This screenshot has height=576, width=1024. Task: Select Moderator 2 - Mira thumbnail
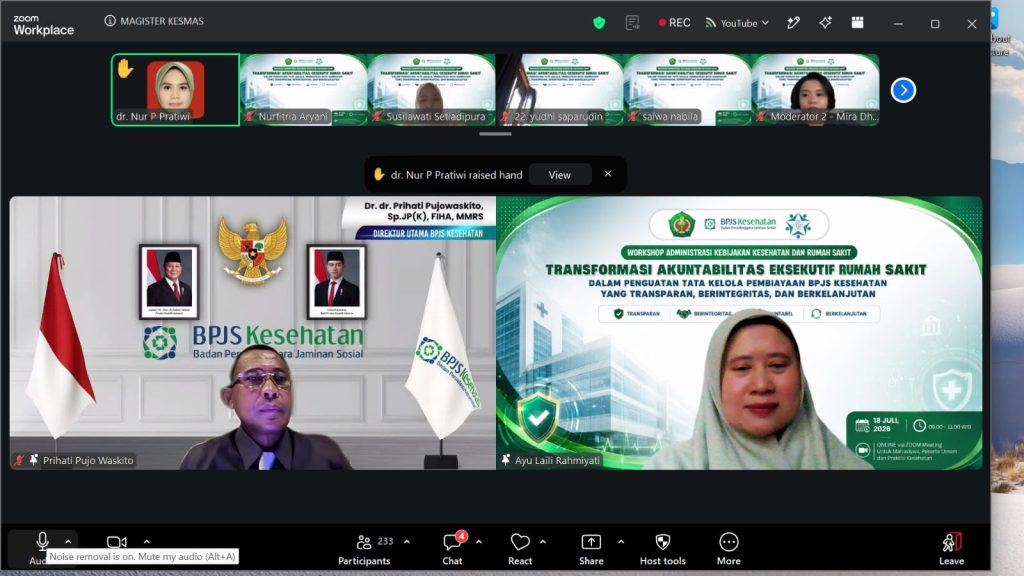tap(816, 89)
